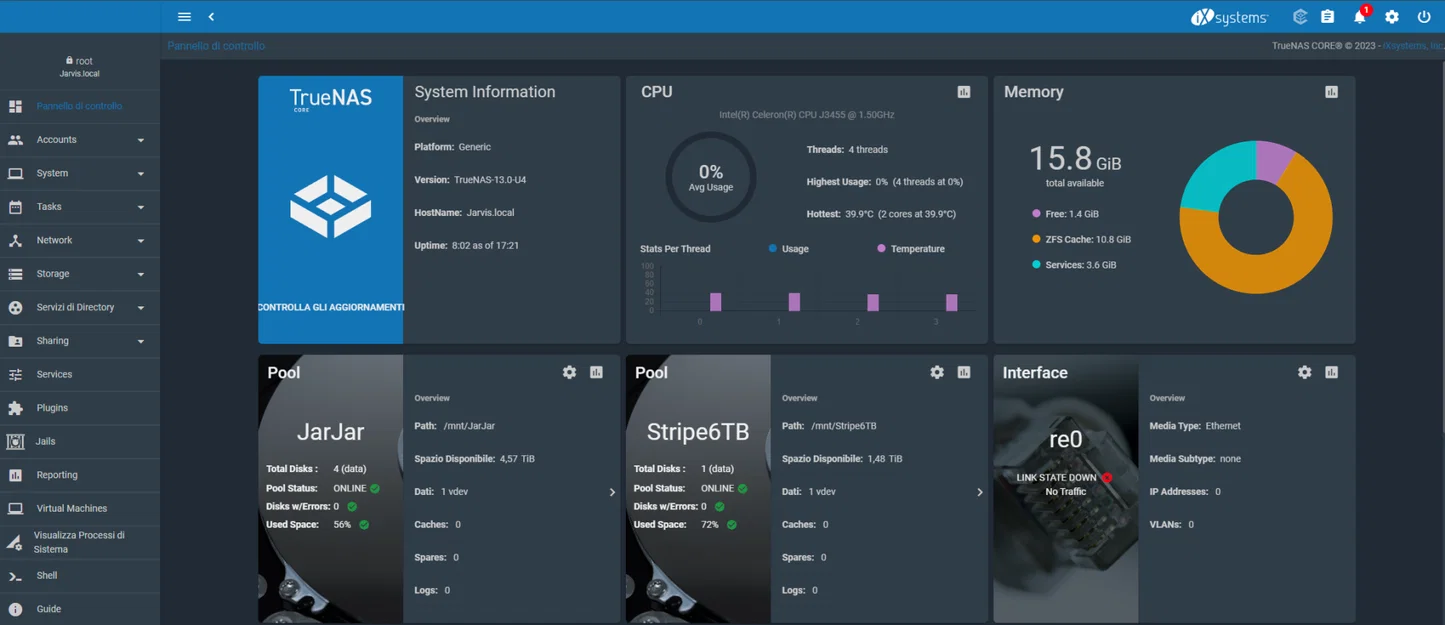Screen dimensions: 1445x625
Task: Click the 15.8 GiB total available value
Action: pos(1075,158)
